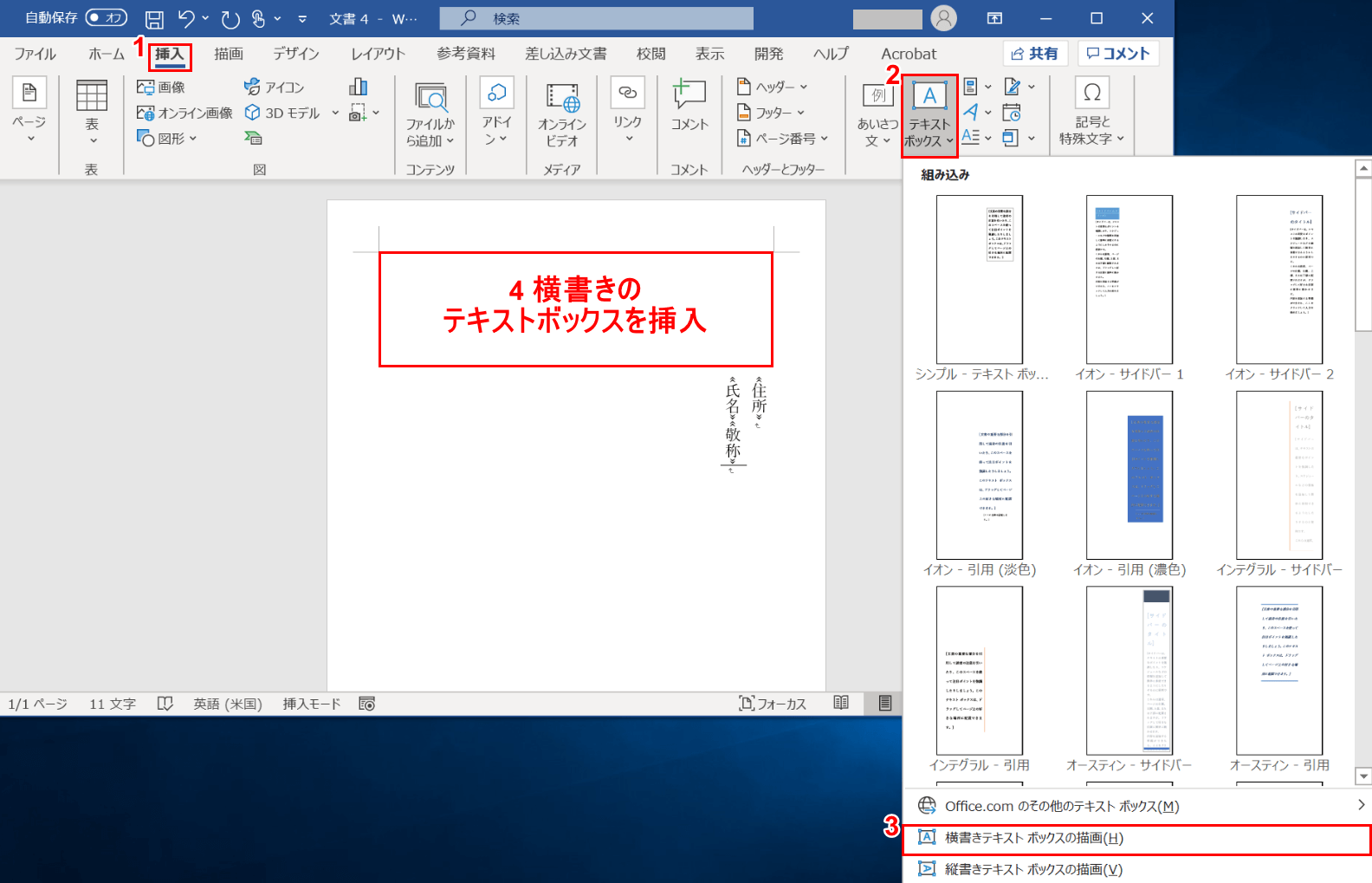Click the date and time icon
1372x883 pixels.
(x=1011, y=113)
